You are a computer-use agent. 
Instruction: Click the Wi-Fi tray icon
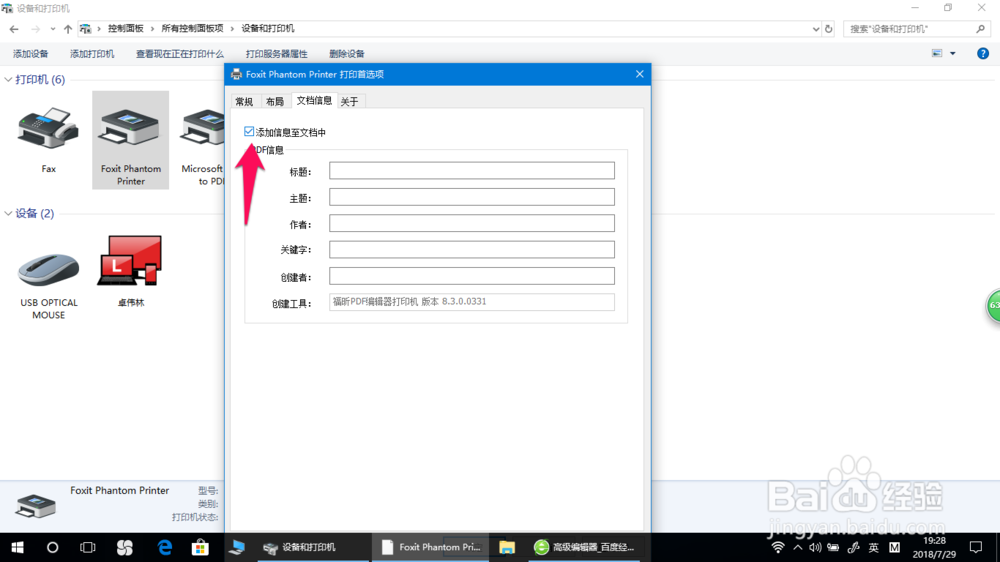778,547
